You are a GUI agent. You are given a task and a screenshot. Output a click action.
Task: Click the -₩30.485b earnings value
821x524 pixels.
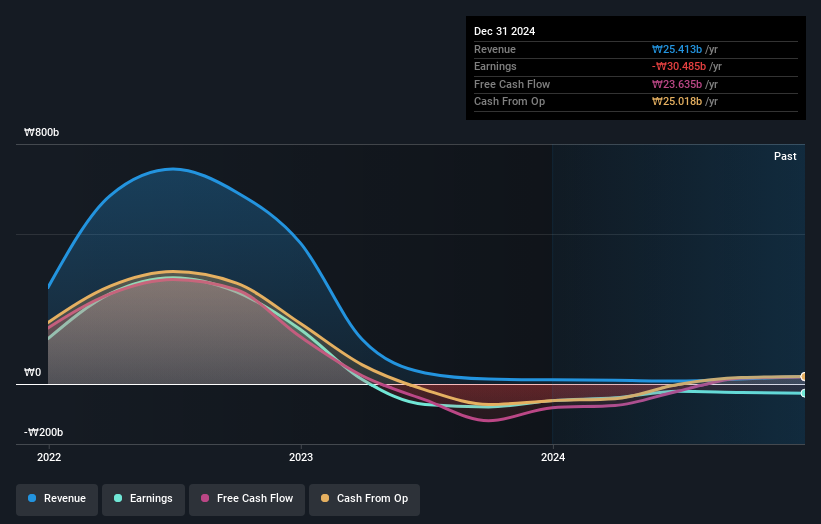pos(679,66)
